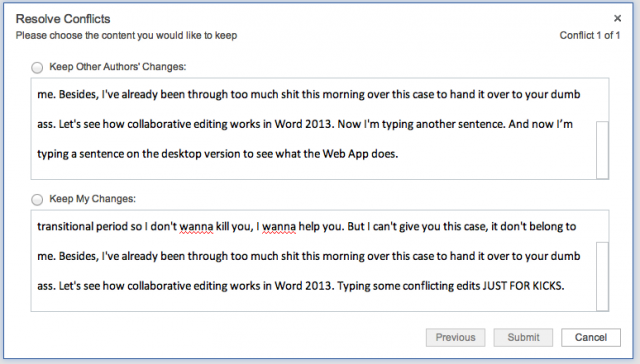Viewport: 640px width, 364px height.
Task: Click the first underlined 'wanna' before 'kill you'
Action: click(196, 226)
